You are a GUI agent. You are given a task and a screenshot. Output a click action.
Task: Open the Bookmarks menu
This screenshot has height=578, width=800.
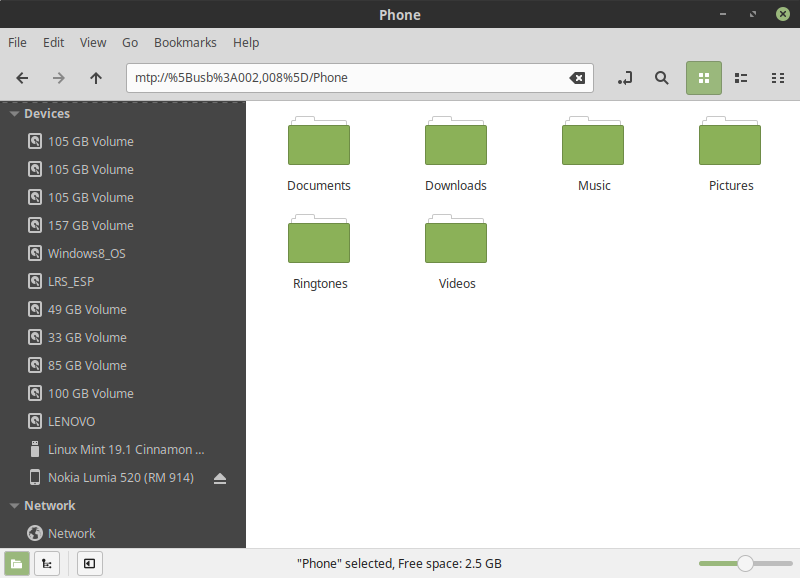point(185,43)
